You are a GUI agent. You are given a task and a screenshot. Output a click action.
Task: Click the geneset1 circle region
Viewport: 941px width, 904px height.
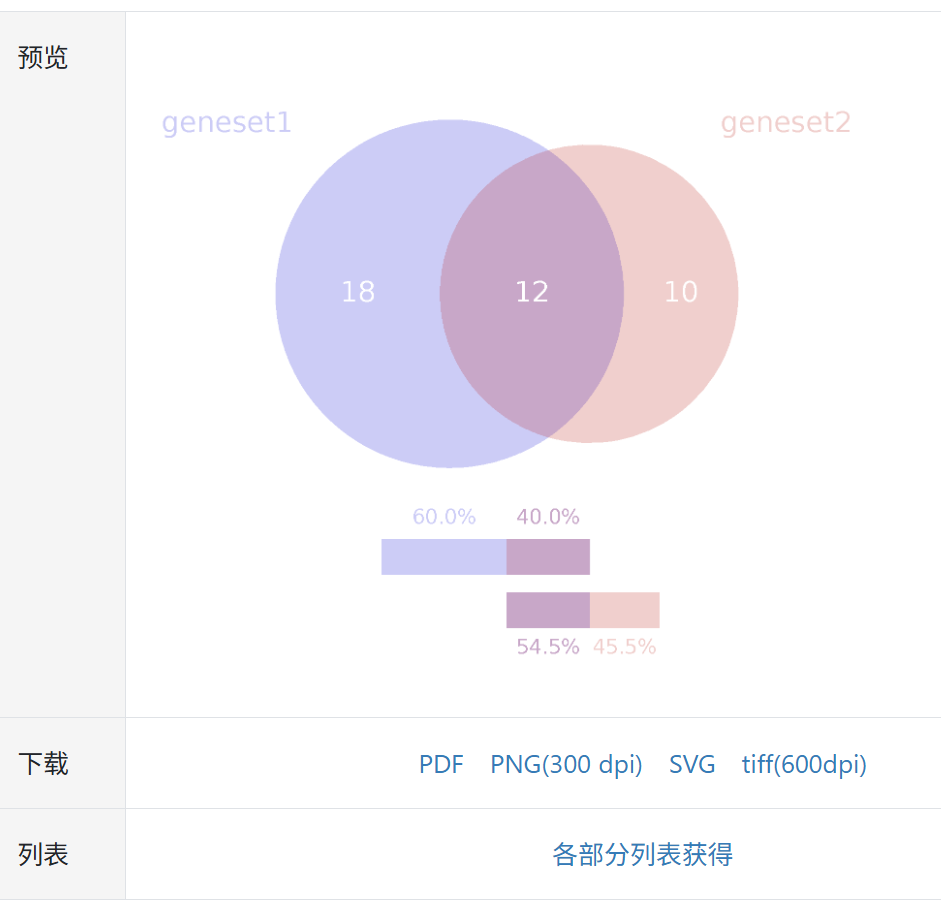point(360,292)
